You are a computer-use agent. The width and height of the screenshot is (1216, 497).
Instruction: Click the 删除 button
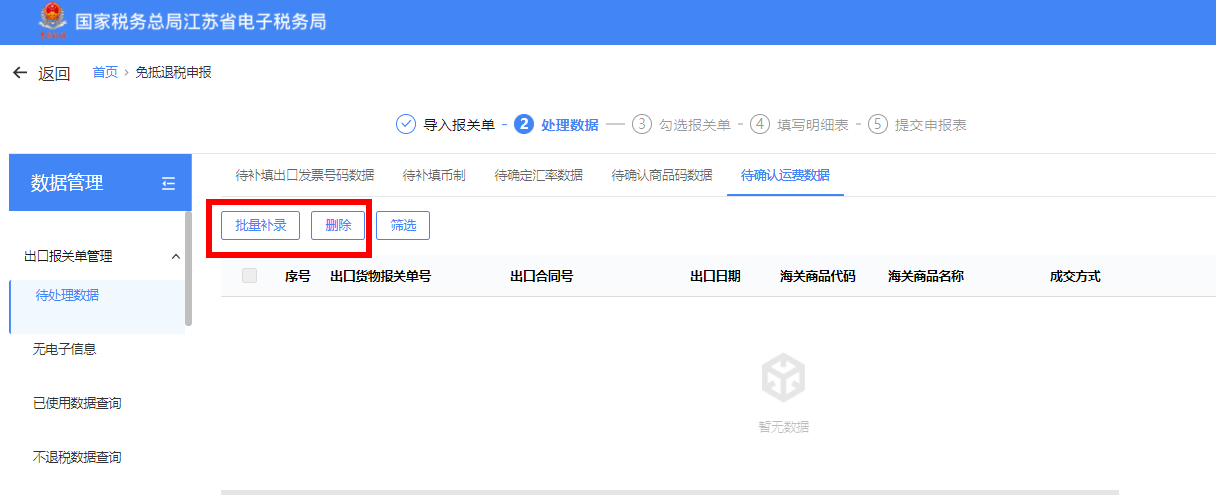click(x=338, y=226)
